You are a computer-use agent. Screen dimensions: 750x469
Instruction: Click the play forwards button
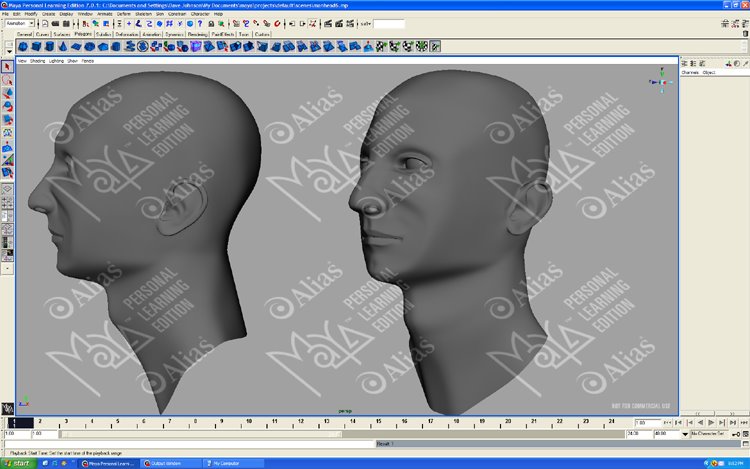711,423
